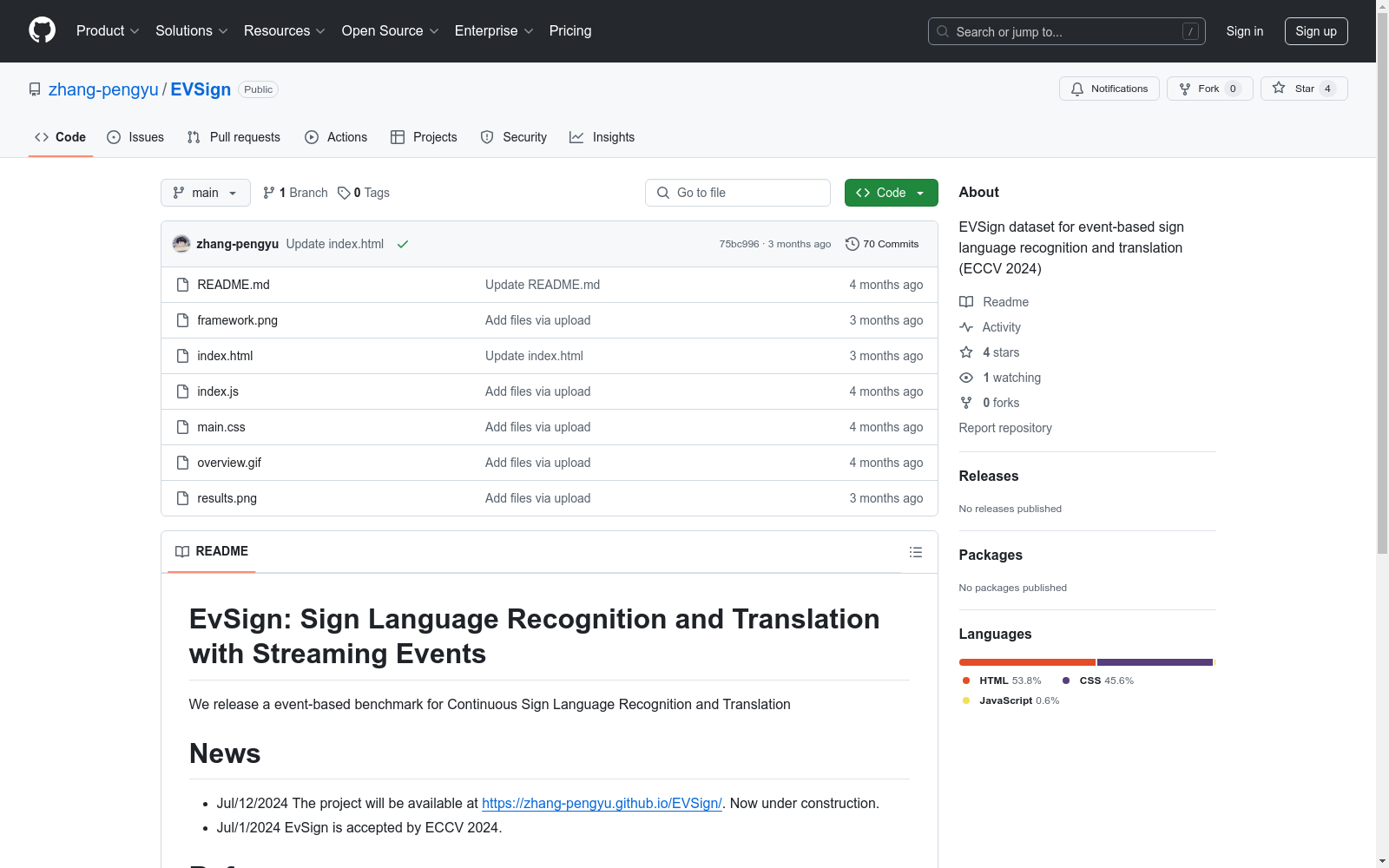Screen dimensions: 1389x868
Task: Click the notifications bell icon
Action: point(1077,89)
